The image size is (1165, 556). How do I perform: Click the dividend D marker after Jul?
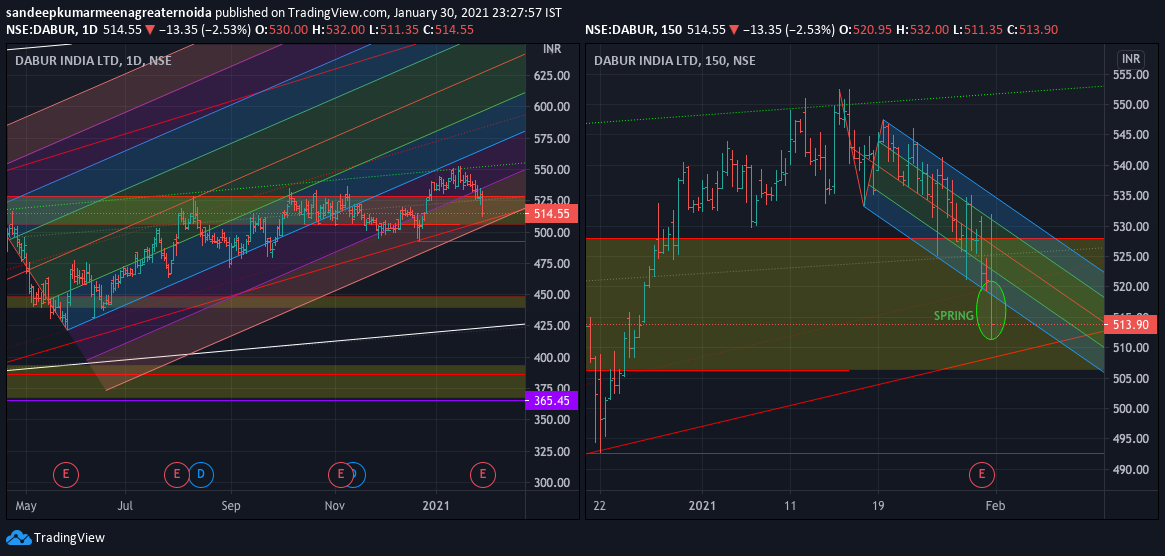tap(201, 474)
